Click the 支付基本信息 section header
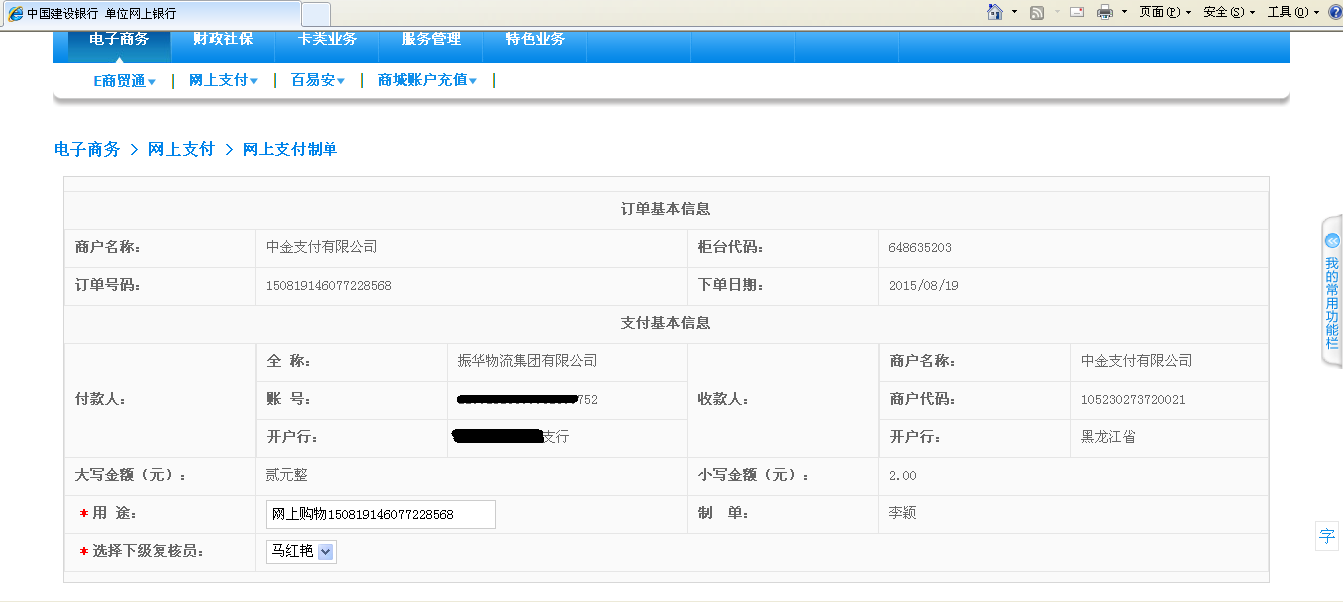The image size is (1343, 603). pyautogui.click(x=666, y=324)
